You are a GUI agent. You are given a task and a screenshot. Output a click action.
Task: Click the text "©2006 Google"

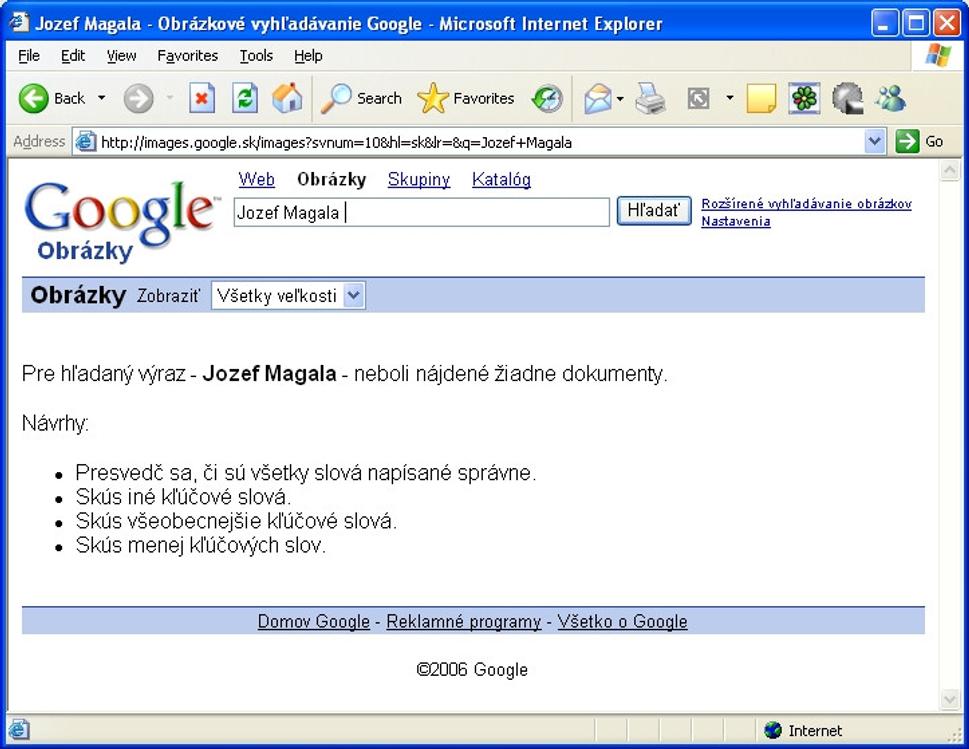[x=472, y=669]
